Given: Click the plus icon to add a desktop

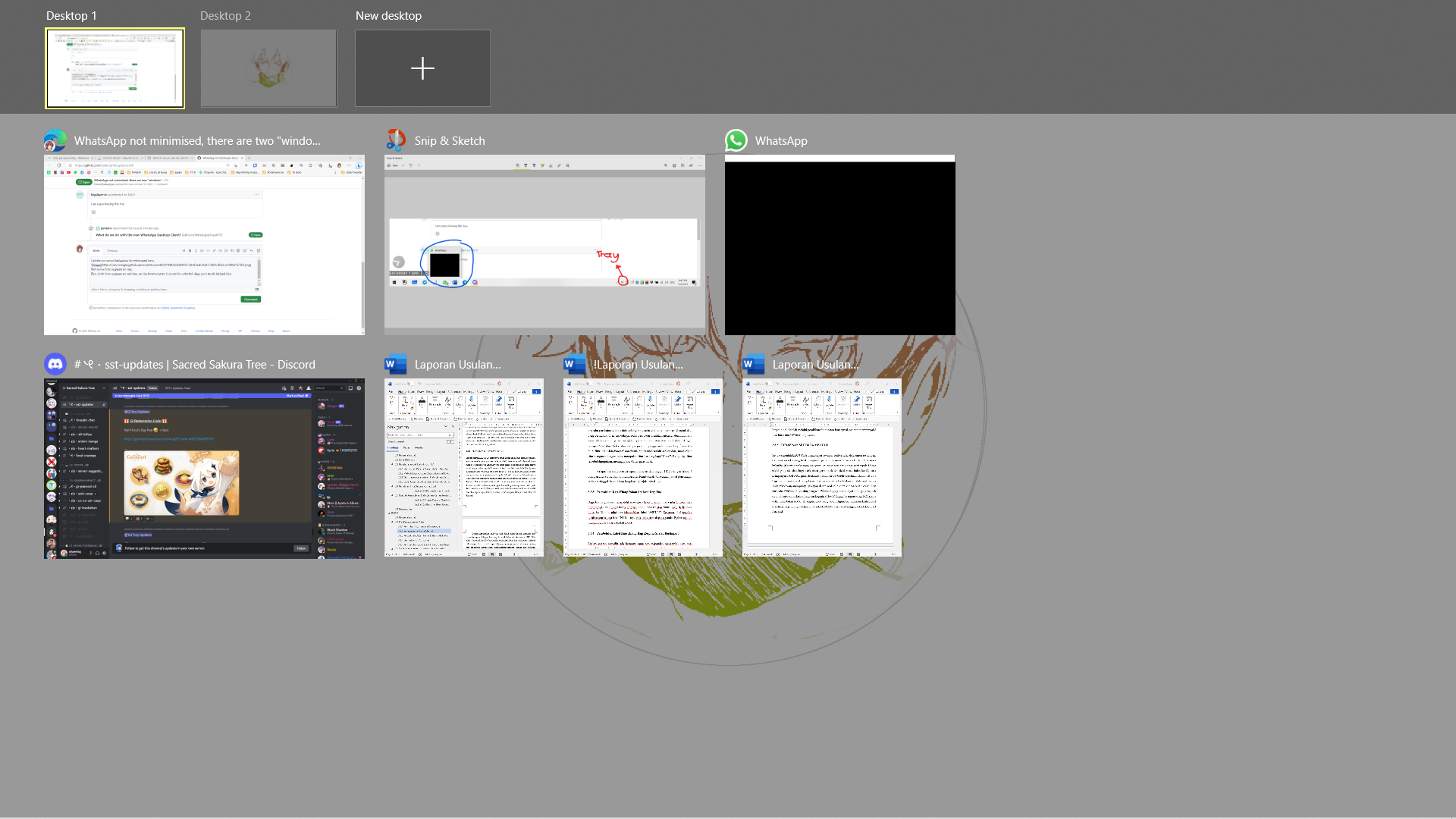Looking at the screenshot, I should [x=422, y=68].
